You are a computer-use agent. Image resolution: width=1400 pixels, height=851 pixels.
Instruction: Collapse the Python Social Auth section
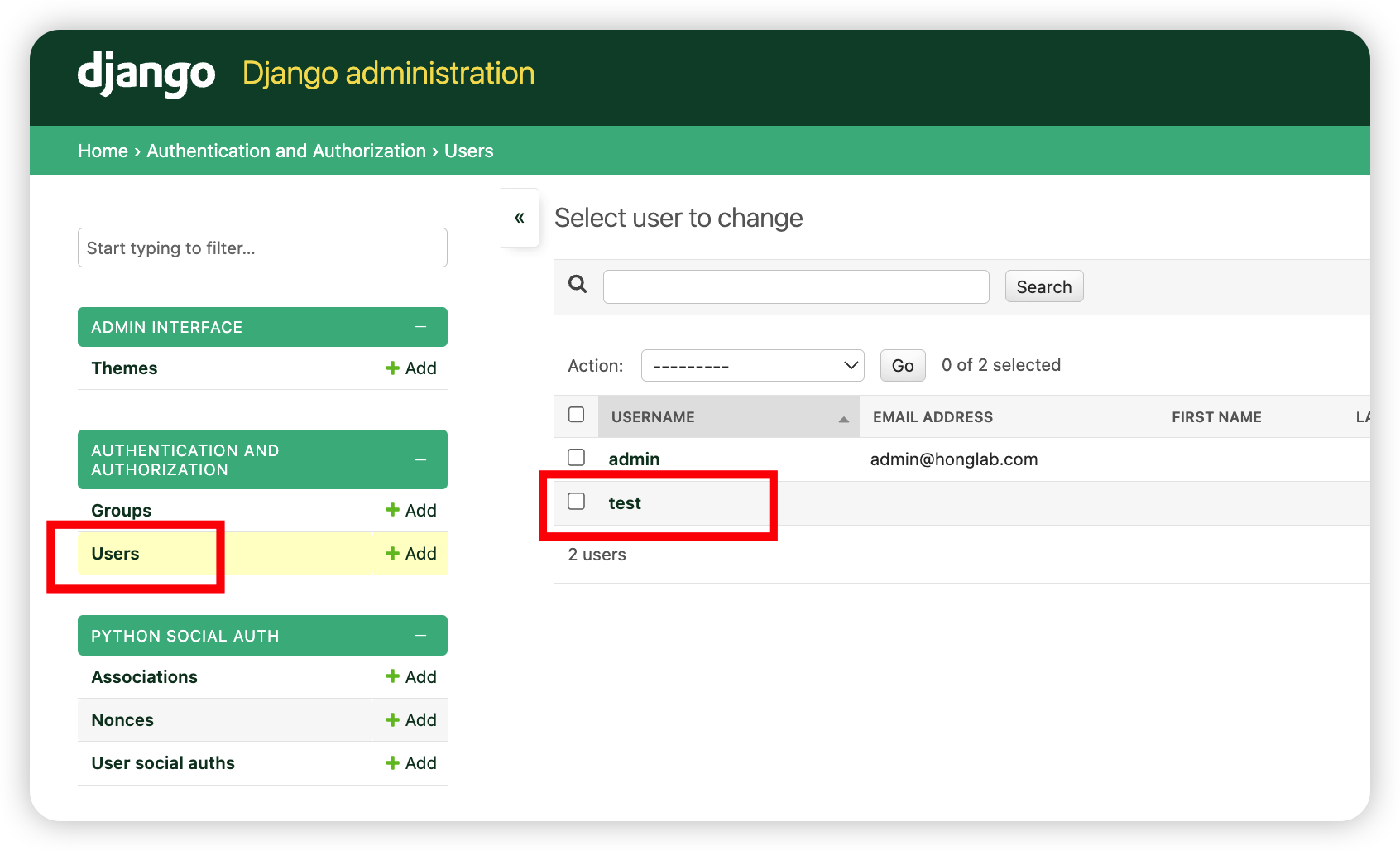tap(420, 636)
